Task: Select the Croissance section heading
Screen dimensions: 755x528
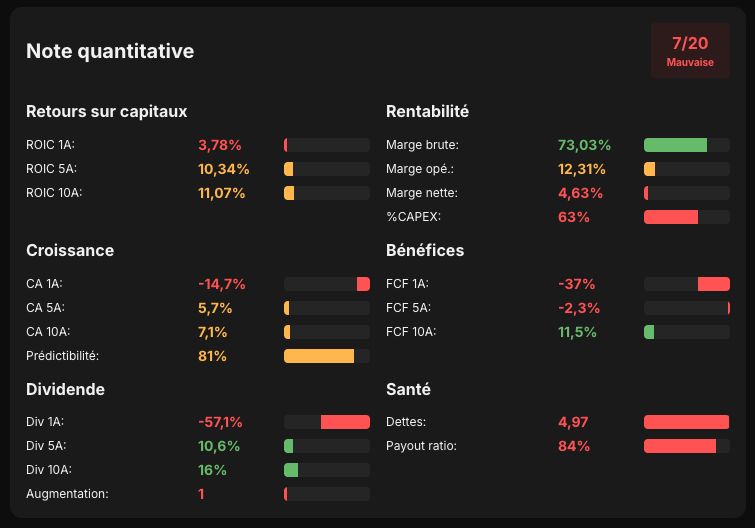Action: click(x=70, y=250)
